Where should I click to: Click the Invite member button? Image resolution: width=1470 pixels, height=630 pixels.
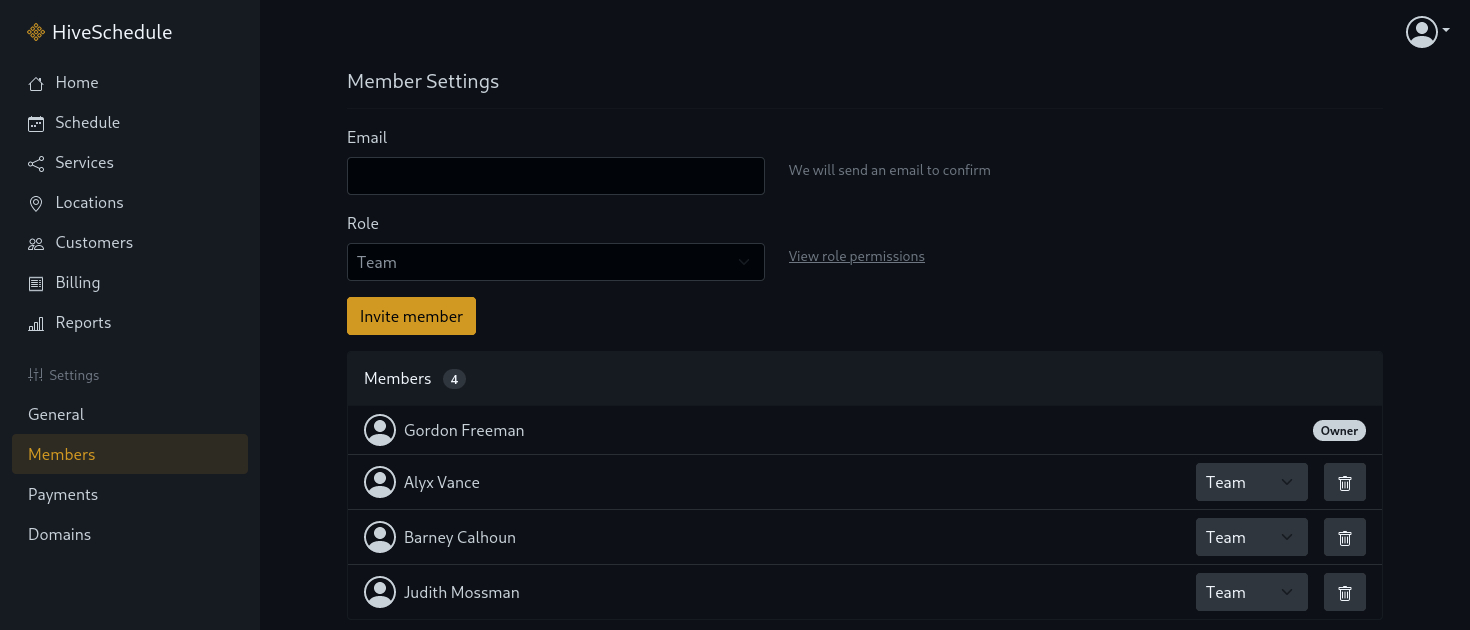click(411, 316)
